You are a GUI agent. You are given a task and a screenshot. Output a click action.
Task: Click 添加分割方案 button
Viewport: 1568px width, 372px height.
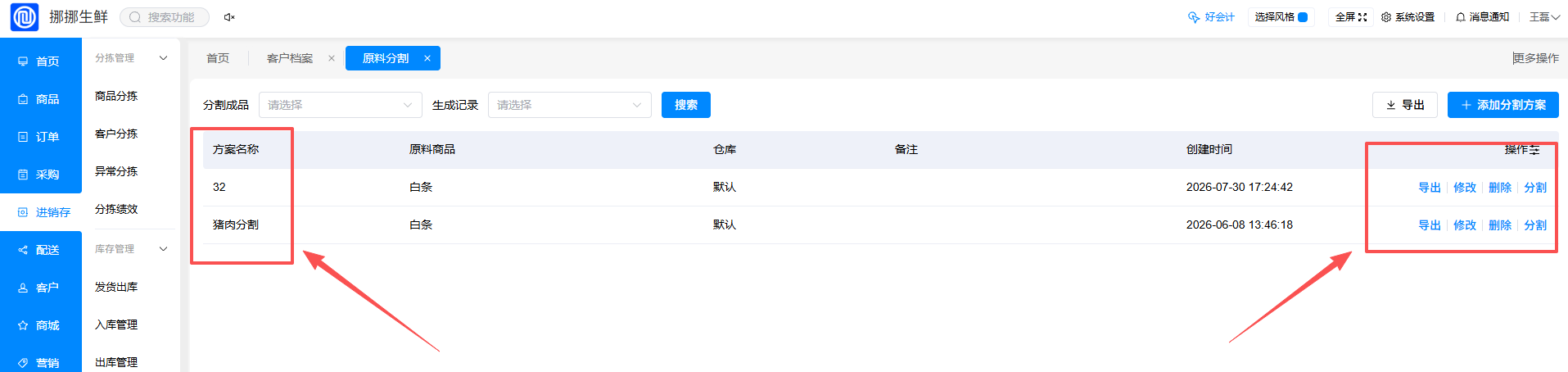click(1503, 105)
